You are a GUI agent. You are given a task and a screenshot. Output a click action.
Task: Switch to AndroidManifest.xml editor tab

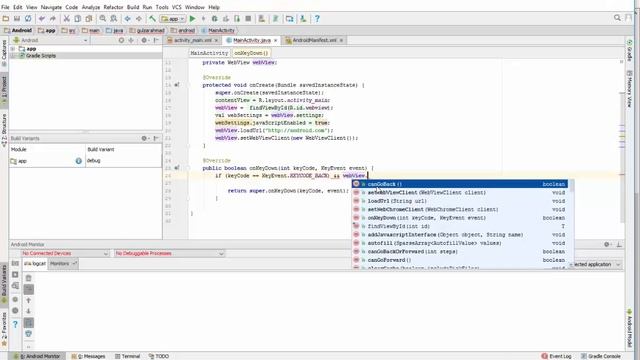point(314,40)
